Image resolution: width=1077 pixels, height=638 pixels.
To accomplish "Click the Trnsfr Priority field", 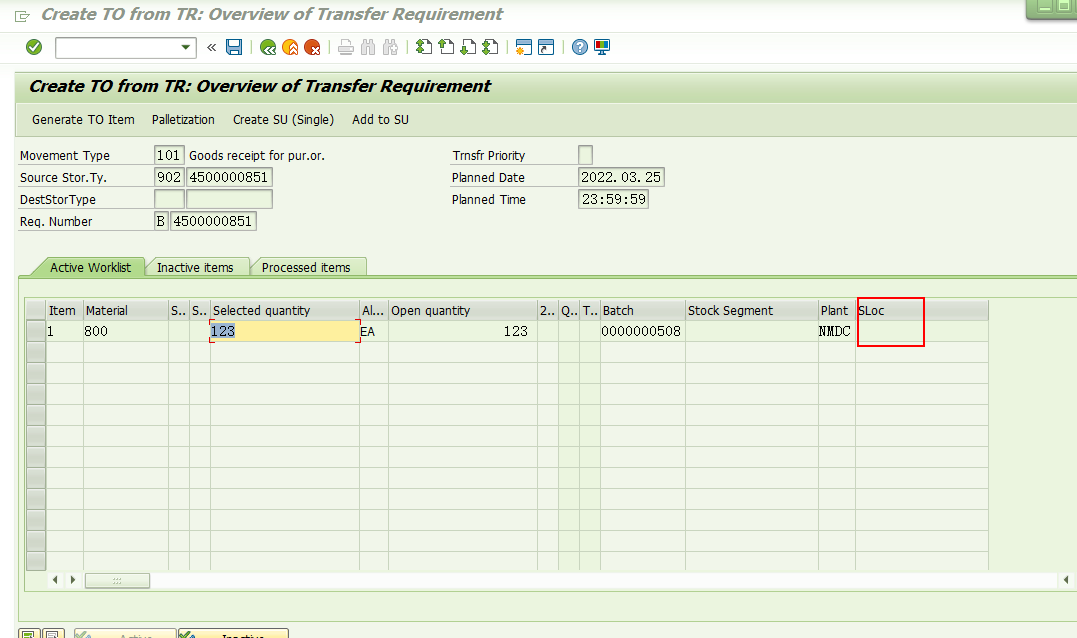I will pos(585,154).
